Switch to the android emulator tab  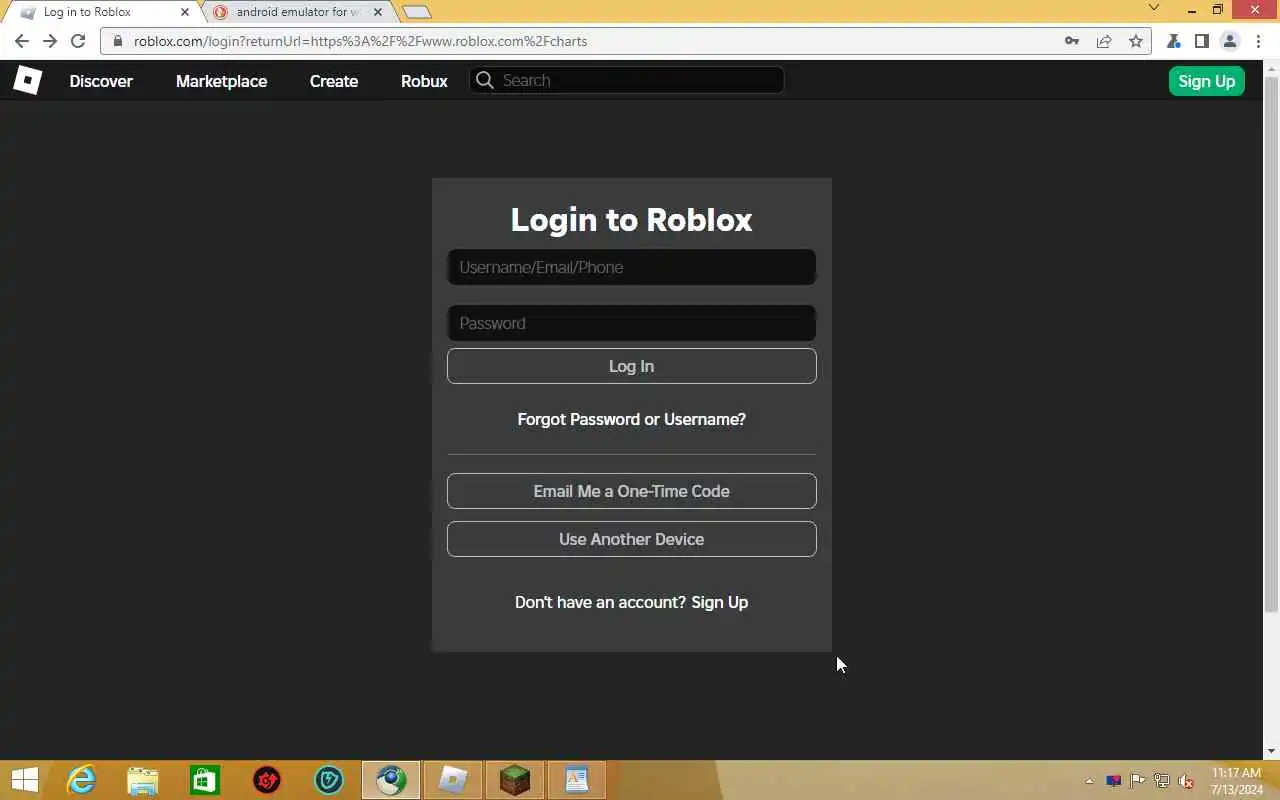[x=298, y=12]
